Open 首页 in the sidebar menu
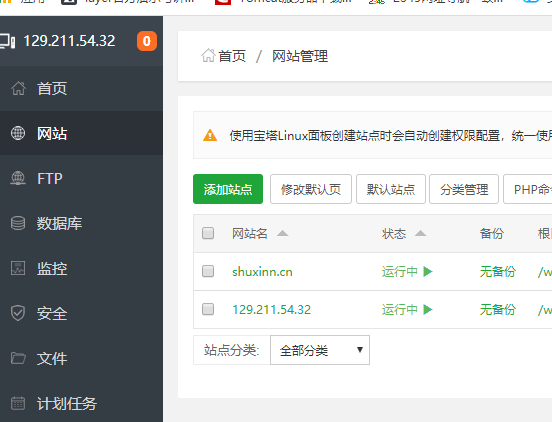 point(81,88)
